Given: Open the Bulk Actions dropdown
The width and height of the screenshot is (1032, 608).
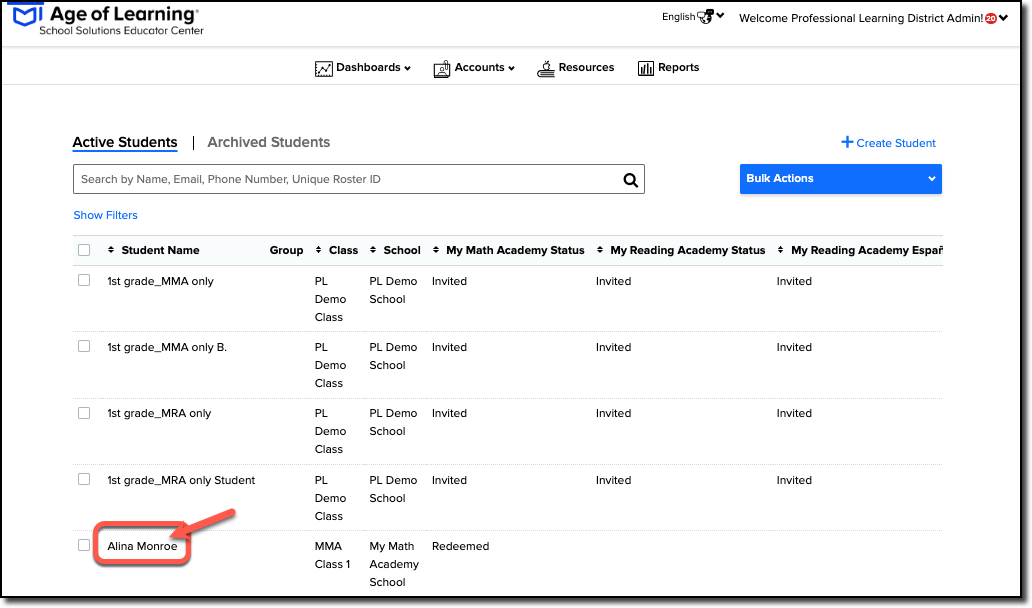Looking at the screenshot, I should (840, 179).
